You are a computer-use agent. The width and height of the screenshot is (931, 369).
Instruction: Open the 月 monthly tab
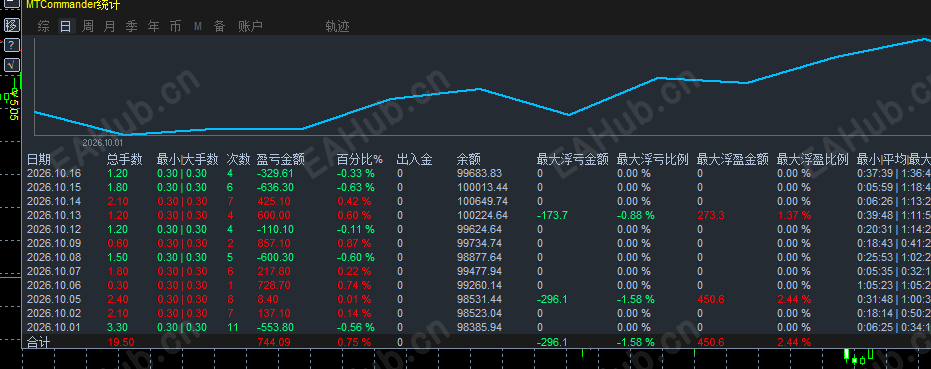[109, 26]
